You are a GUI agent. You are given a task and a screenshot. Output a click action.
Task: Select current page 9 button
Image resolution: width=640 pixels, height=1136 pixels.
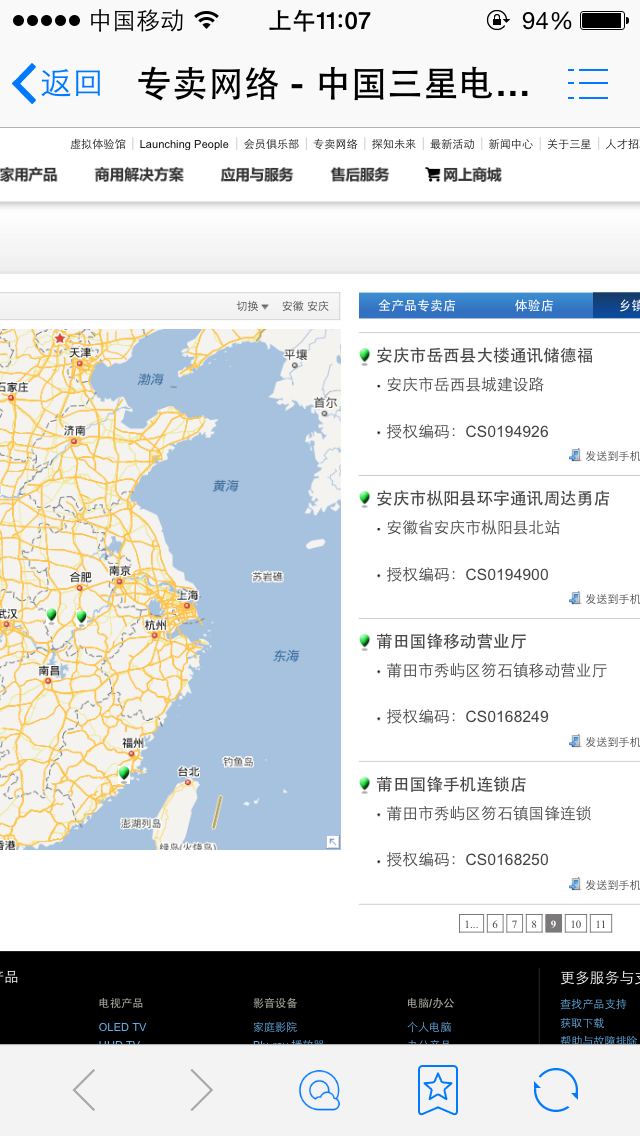554,924
